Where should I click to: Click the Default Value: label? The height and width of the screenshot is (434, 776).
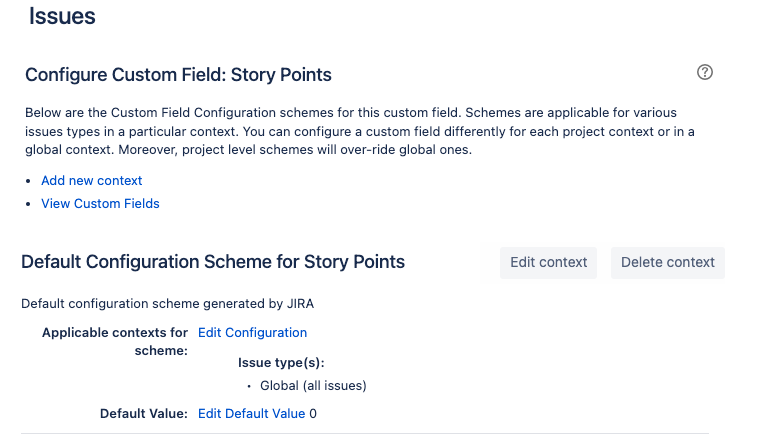(143, 413)
